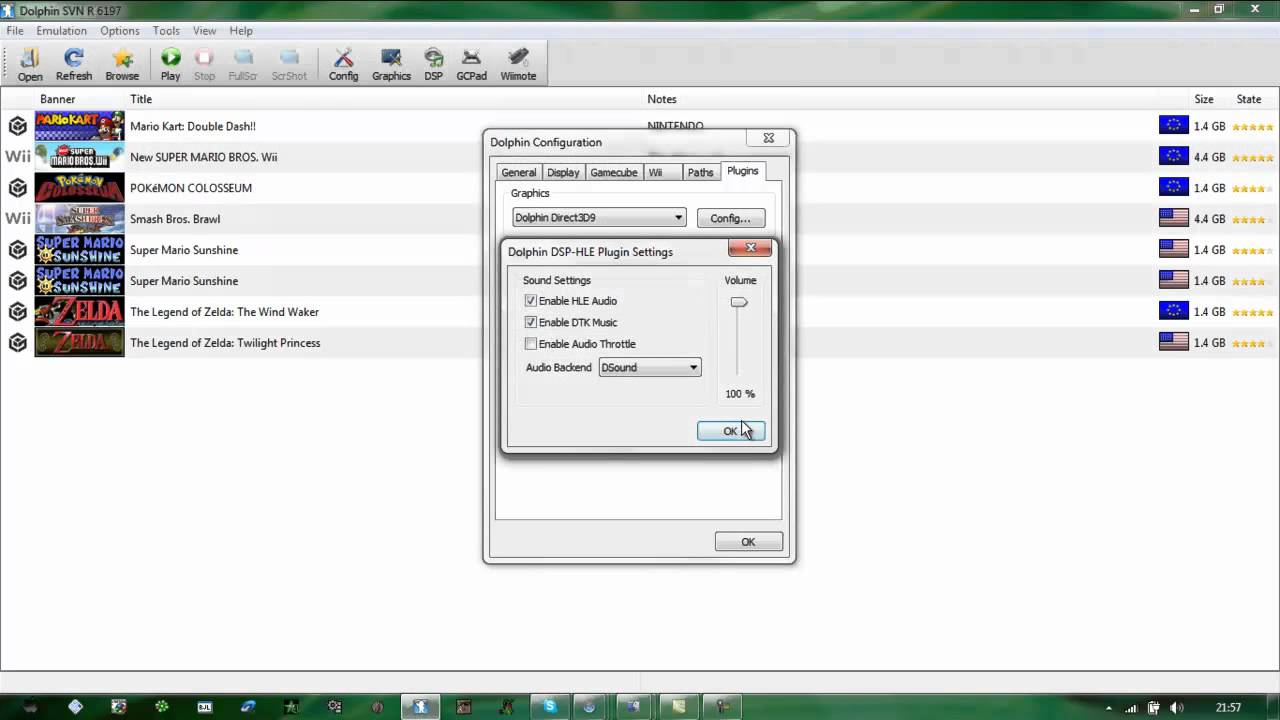The width and height of the screenshot is (1280, 720).
Task: Select the Mario Kart: Double Dash!! banner
Action: pyautogui.click(x=80, y=126)
